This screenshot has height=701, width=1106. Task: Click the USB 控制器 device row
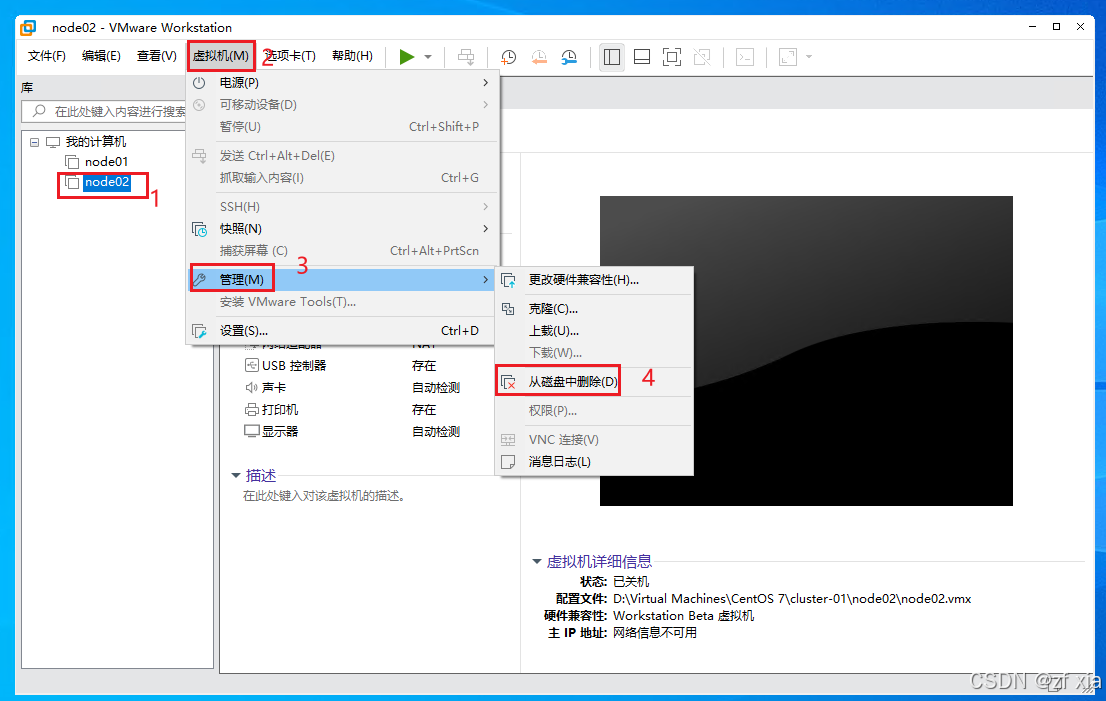(353, 365)
